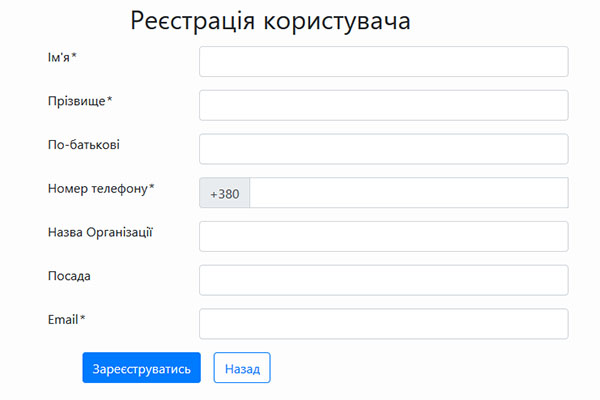Click the Назад button
The width and height of the screenshot is (600, 400).
pos(242,368)
